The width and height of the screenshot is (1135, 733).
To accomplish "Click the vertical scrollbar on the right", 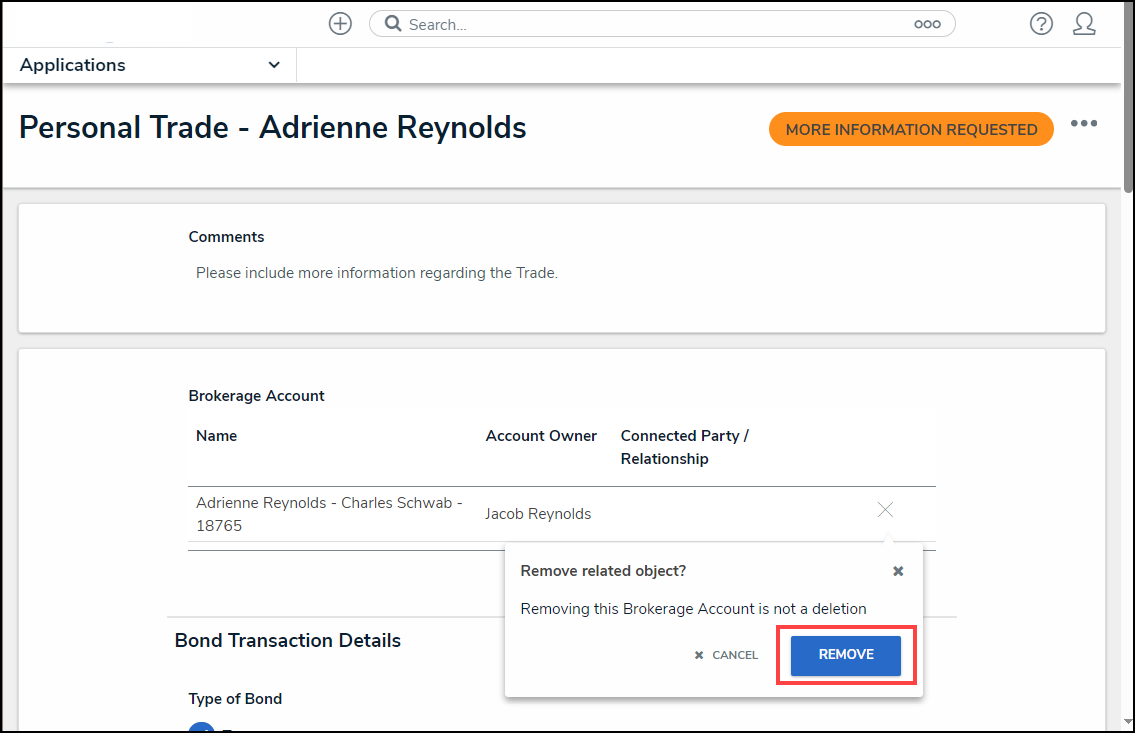I will pos(1128,100).
